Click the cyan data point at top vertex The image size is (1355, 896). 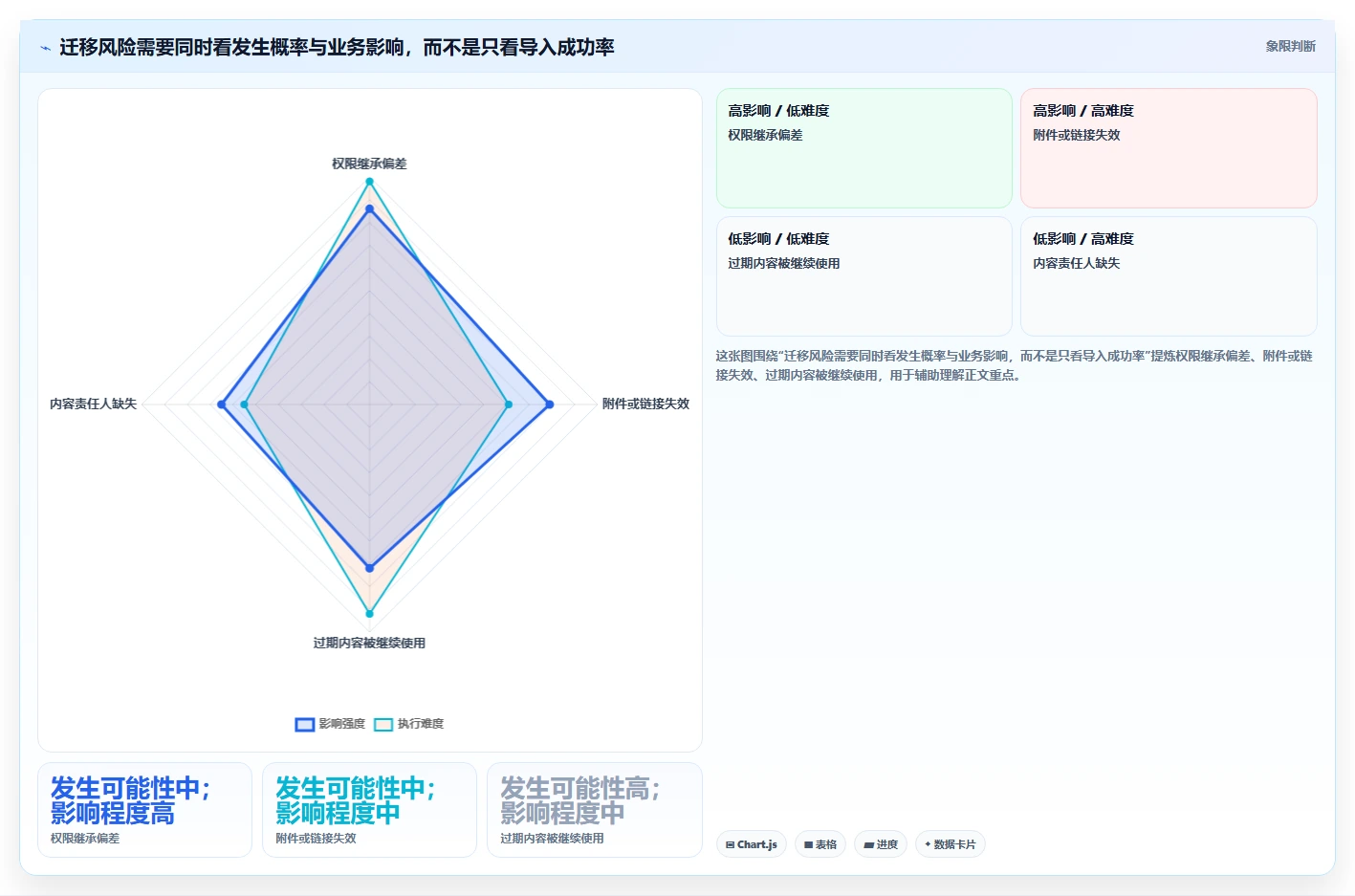(369, 182)
